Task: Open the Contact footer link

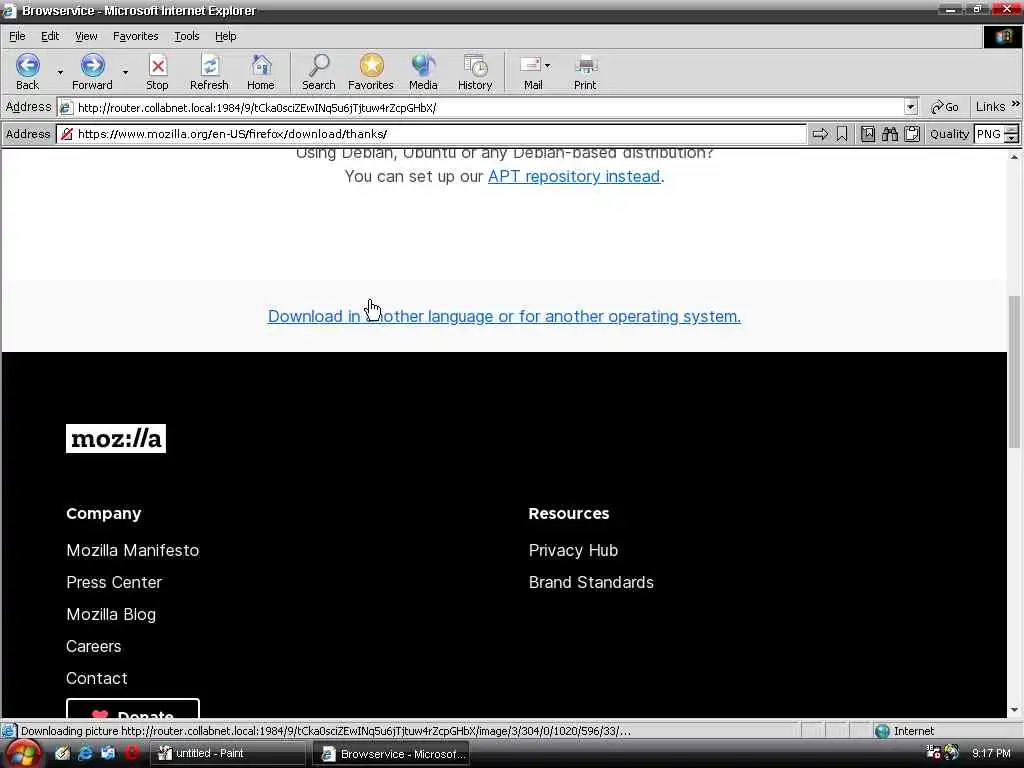Action: (97, 679)
